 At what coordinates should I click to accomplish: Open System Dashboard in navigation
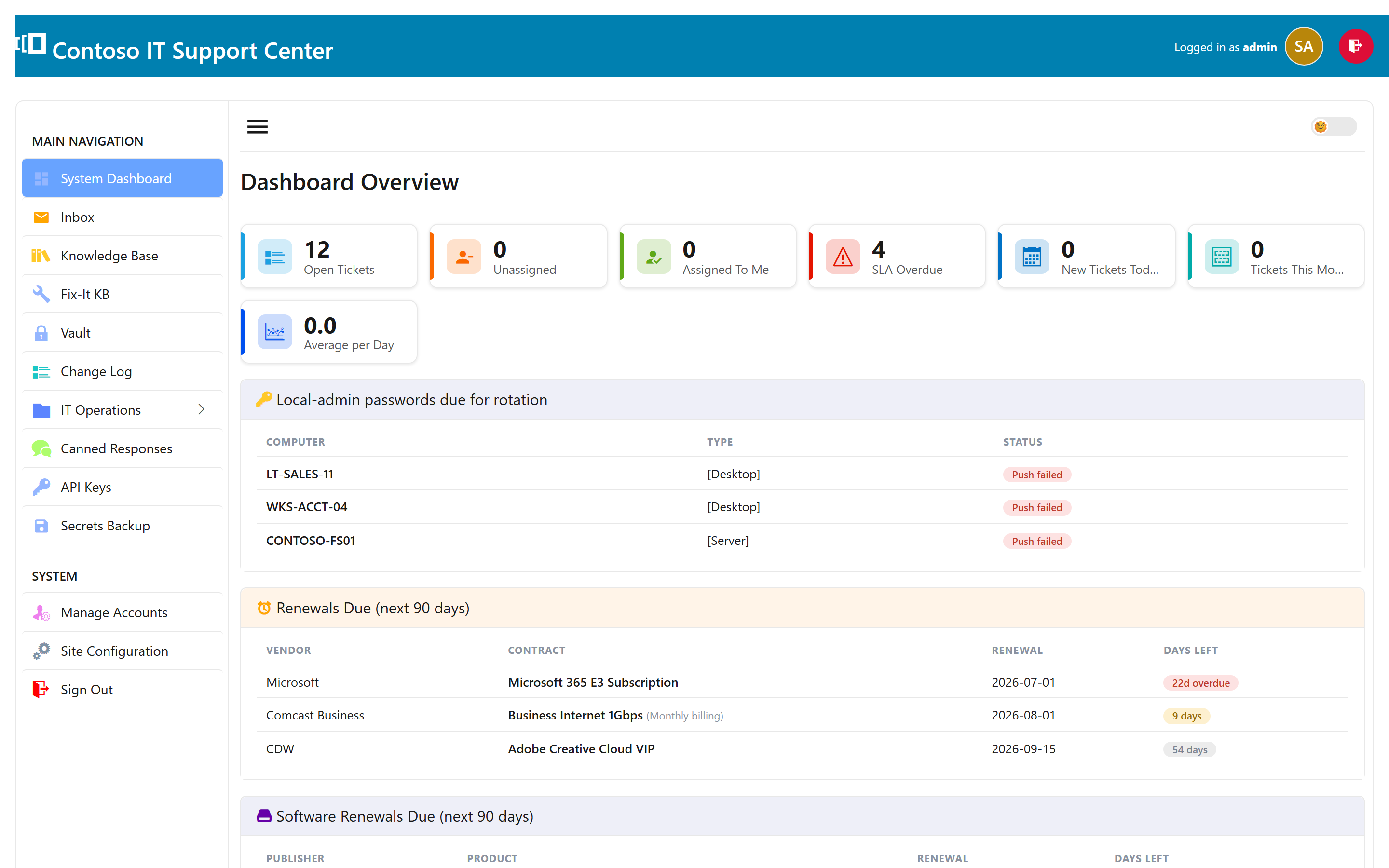coord(122,178)
